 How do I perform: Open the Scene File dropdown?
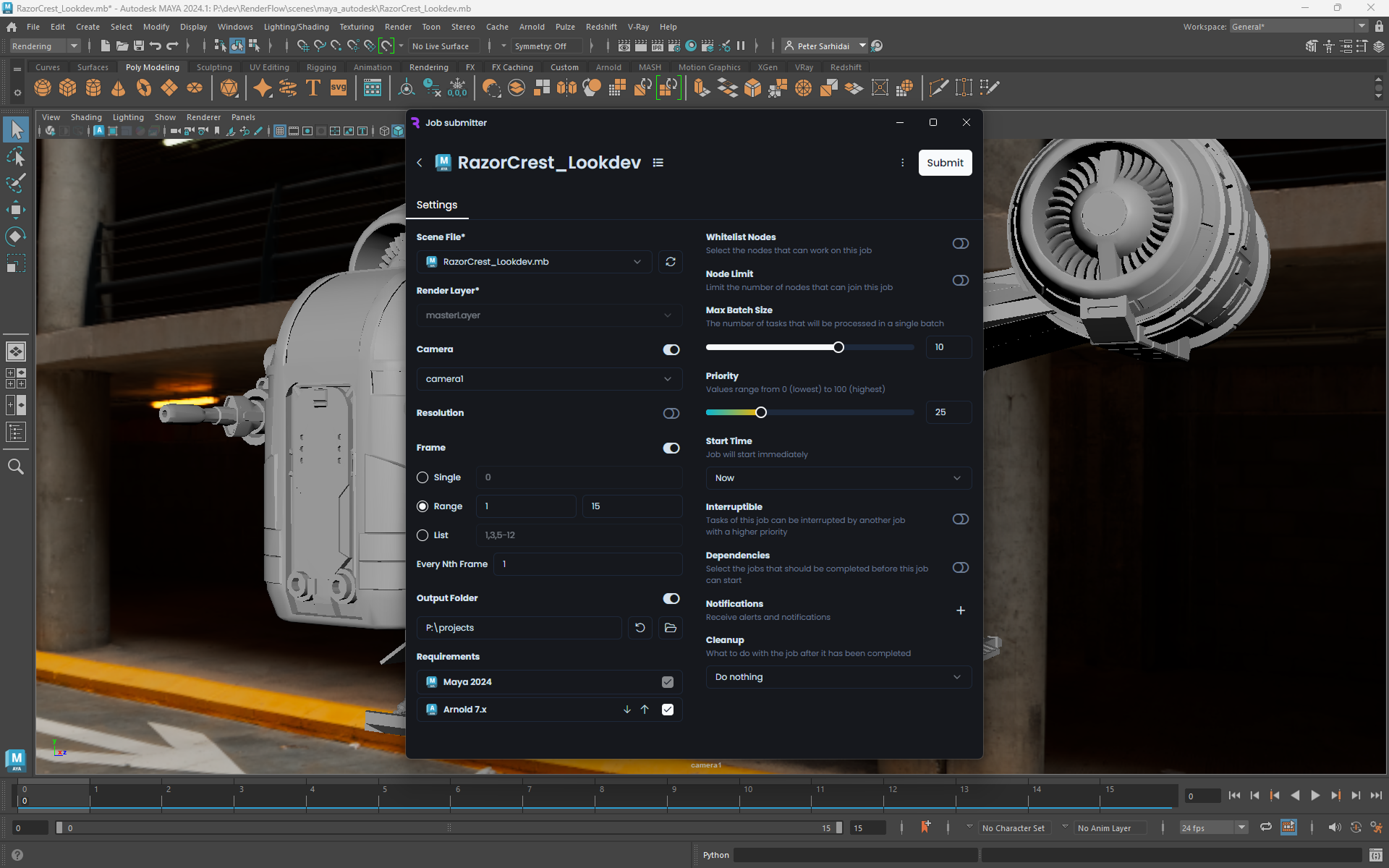coord(535,262)
